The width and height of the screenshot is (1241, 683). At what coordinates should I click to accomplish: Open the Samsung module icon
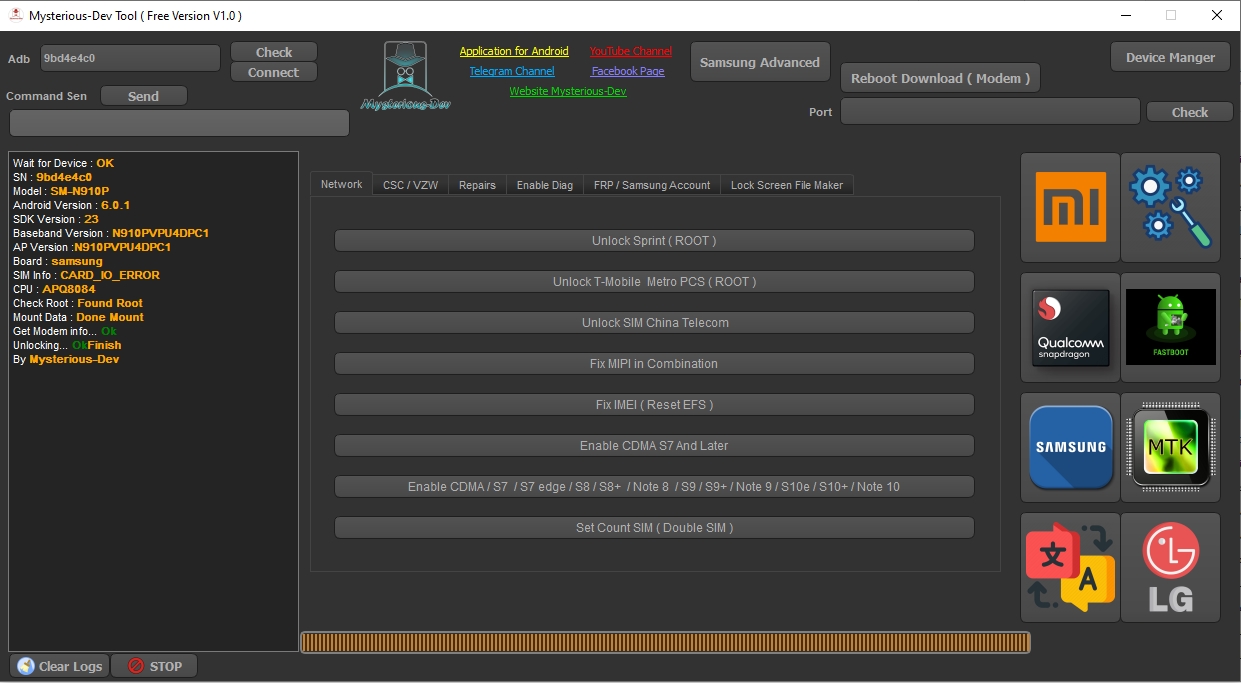[1070, 447]
